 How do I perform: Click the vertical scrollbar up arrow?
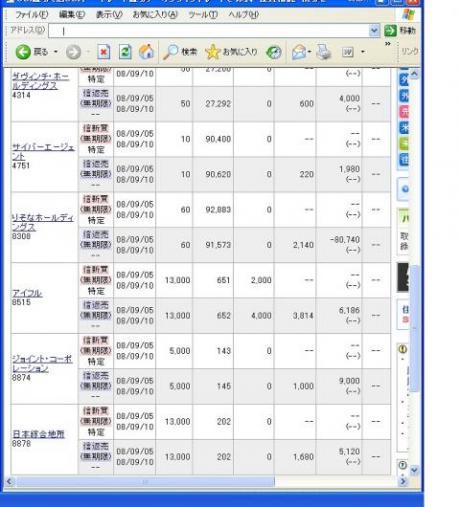click(414, 73)
